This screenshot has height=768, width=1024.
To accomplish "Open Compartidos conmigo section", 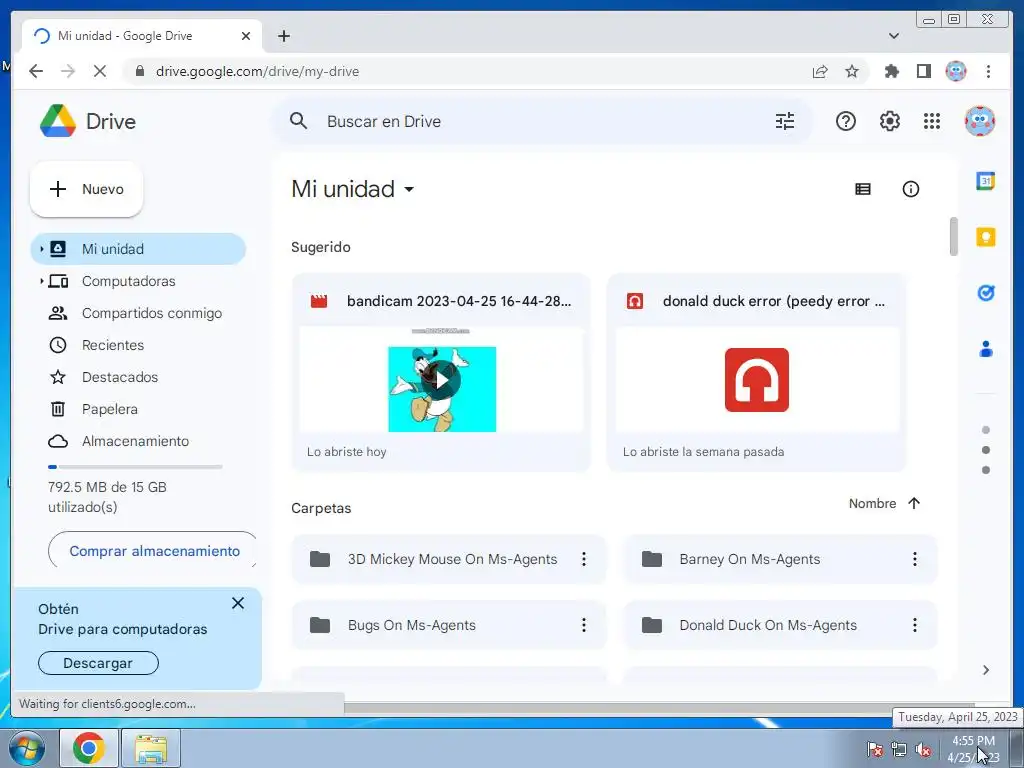I will tap(152, 313).
